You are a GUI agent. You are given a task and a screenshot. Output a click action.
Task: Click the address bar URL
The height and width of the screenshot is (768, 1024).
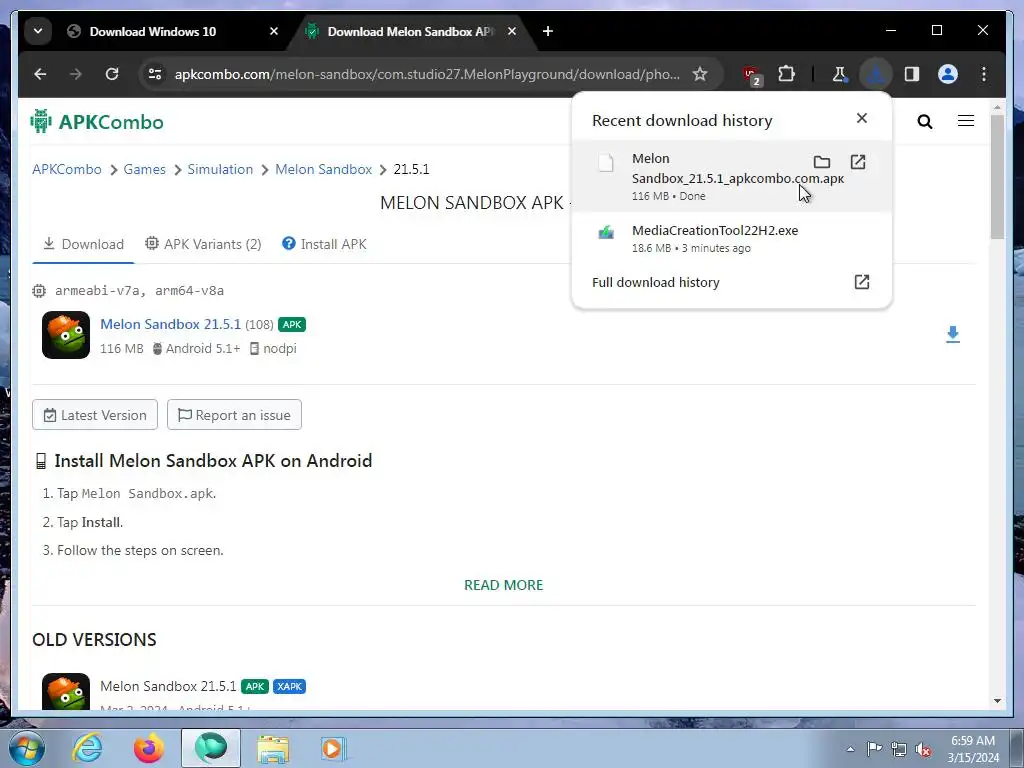(x=427, y=74)
